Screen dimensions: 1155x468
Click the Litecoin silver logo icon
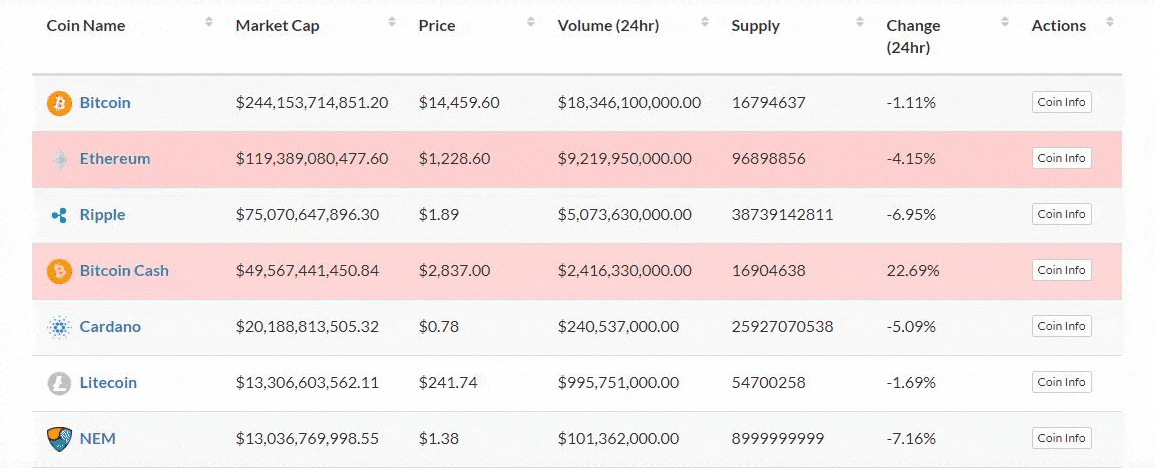pos(60,383)
